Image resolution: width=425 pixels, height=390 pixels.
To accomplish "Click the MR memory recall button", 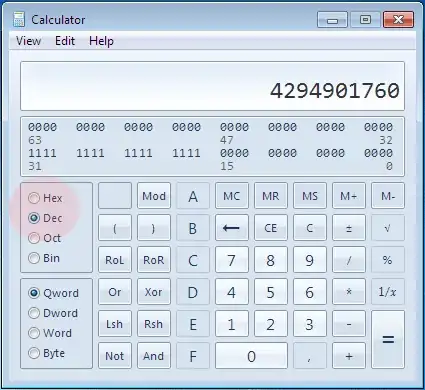I will point(271,196).
